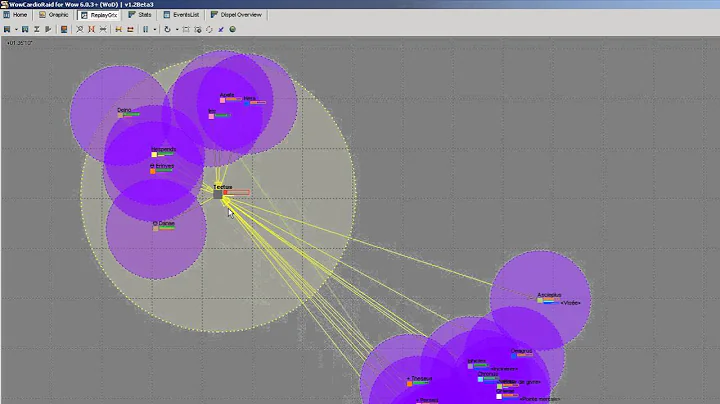Click the orange H-shaped link toolbar icon
Viewport: 720px width, 404px height.
pos(118,29)
